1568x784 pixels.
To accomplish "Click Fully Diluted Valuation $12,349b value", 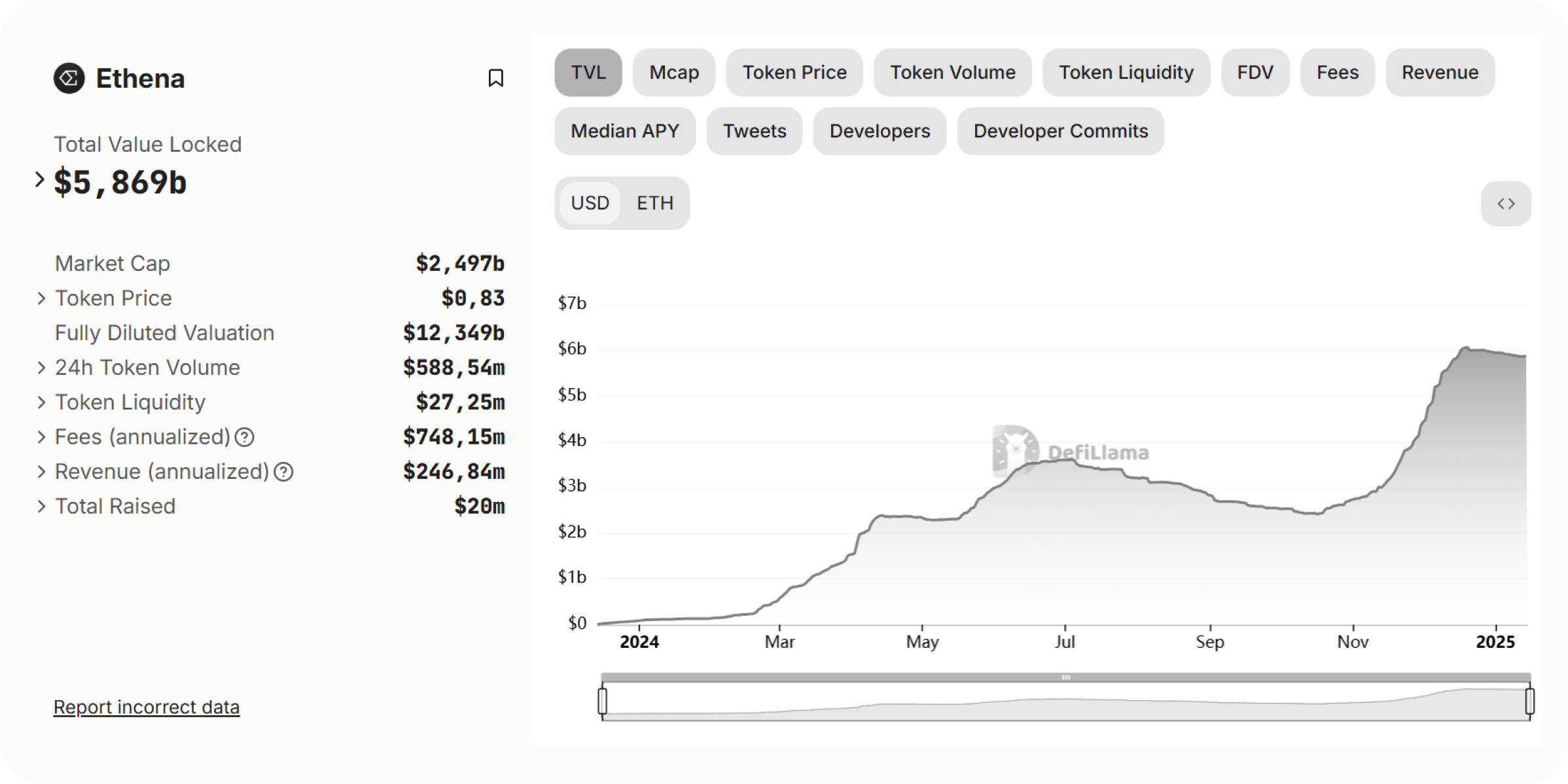I will point(454,332).
